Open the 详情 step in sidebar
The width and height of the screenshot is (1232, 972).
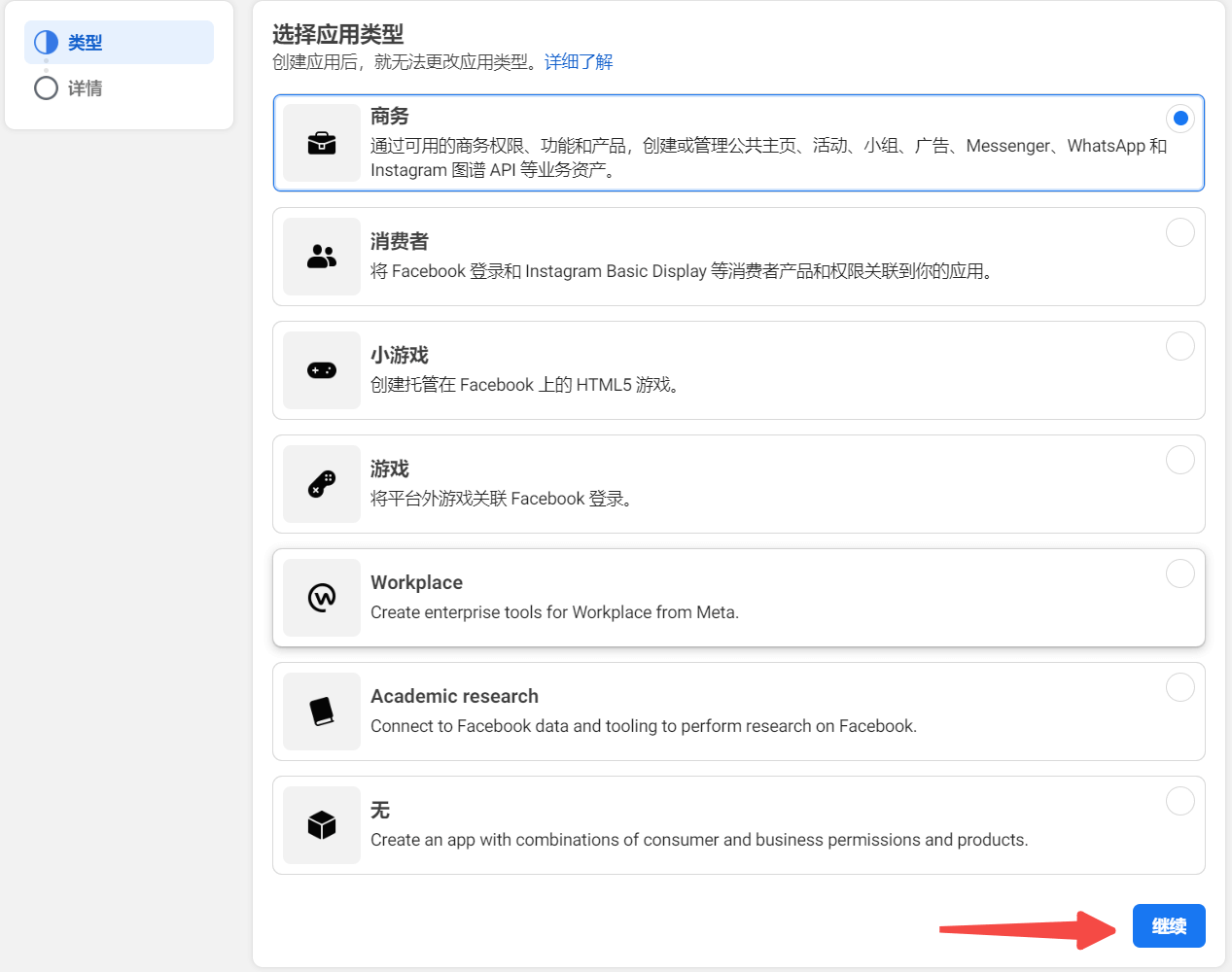pyautogui.click(x=86, y=88)
